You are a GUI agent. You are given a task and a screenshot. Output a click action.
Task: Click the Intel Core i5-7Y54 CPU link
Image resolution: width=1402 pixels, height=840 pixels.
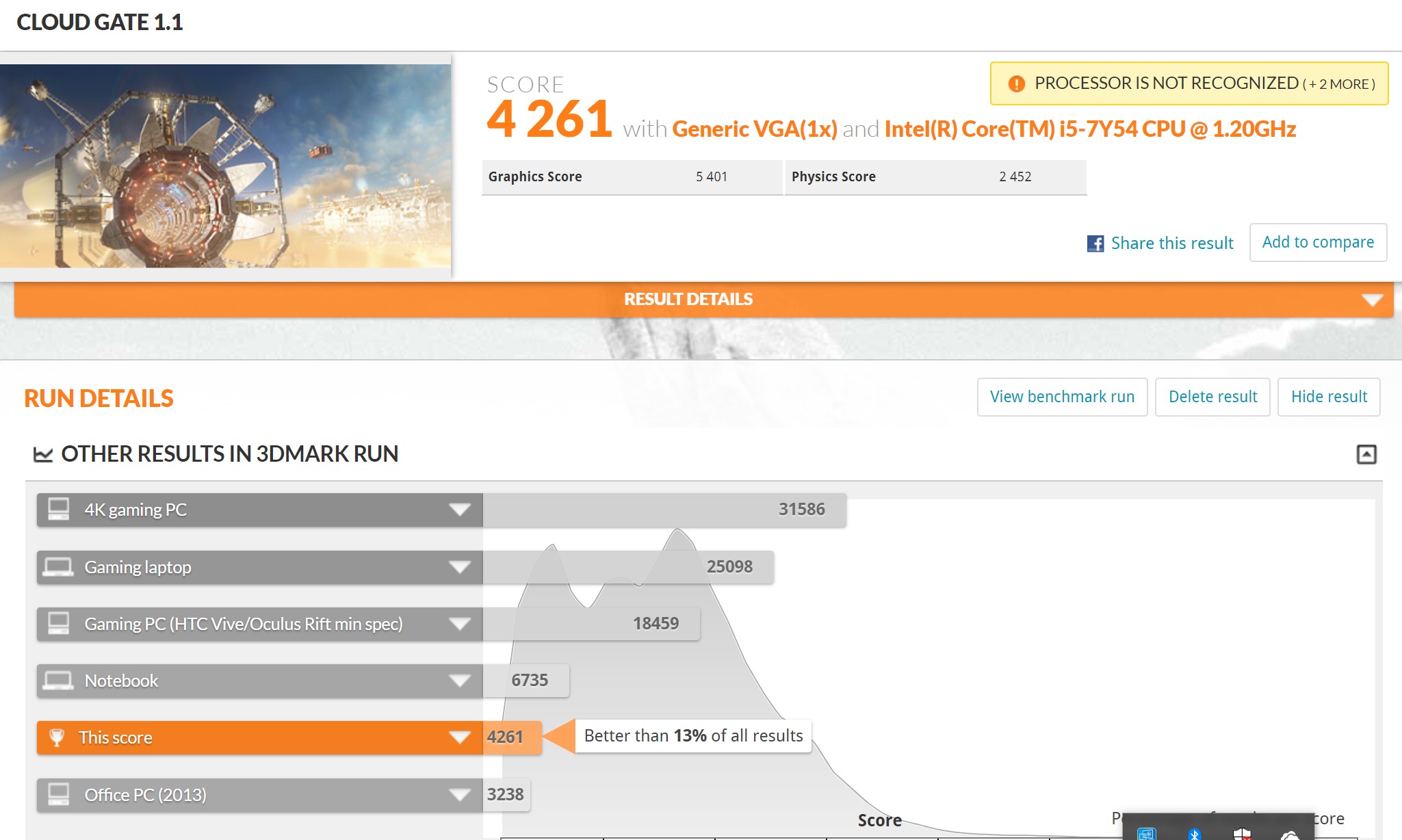point(1090,129)
